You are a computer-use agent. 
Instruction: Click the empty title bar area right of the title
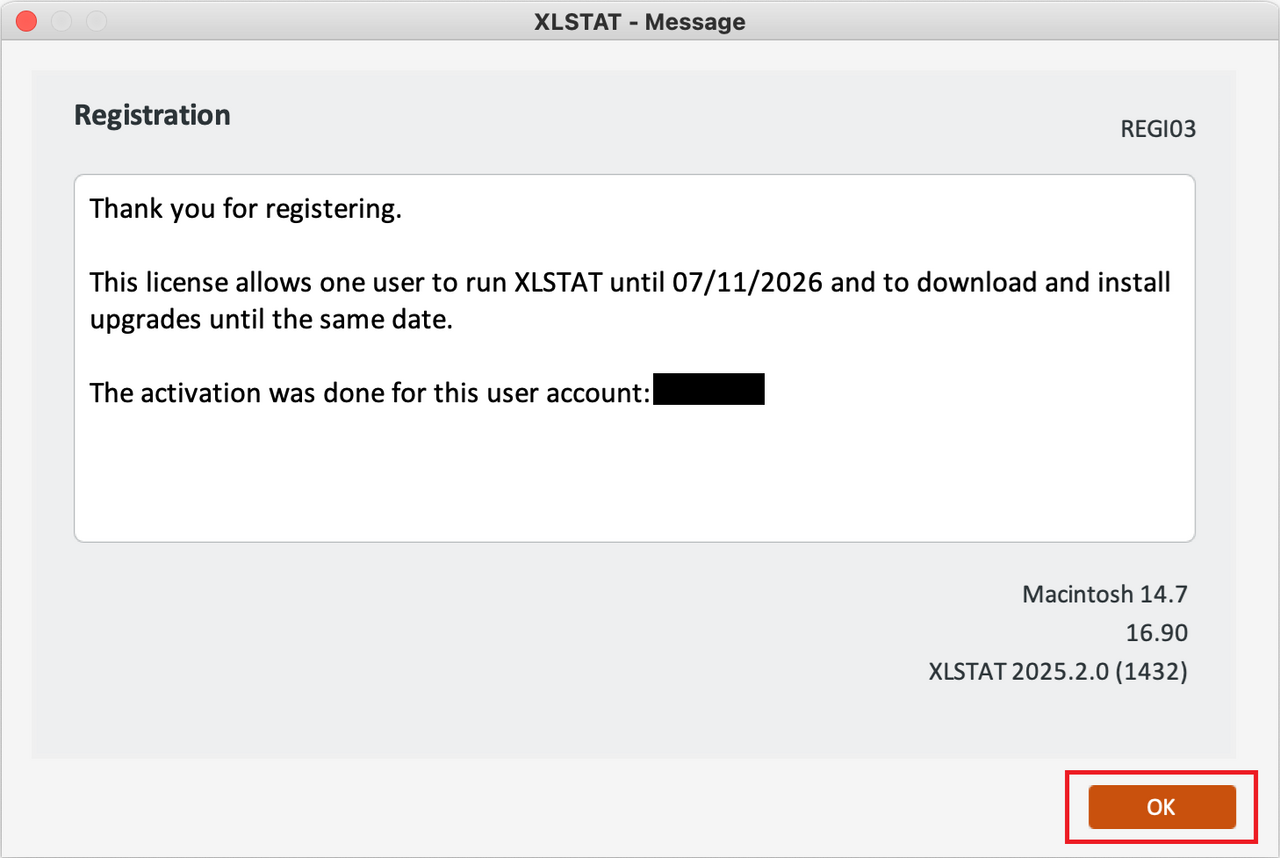pyautogui.click(x=1000, y=21)
